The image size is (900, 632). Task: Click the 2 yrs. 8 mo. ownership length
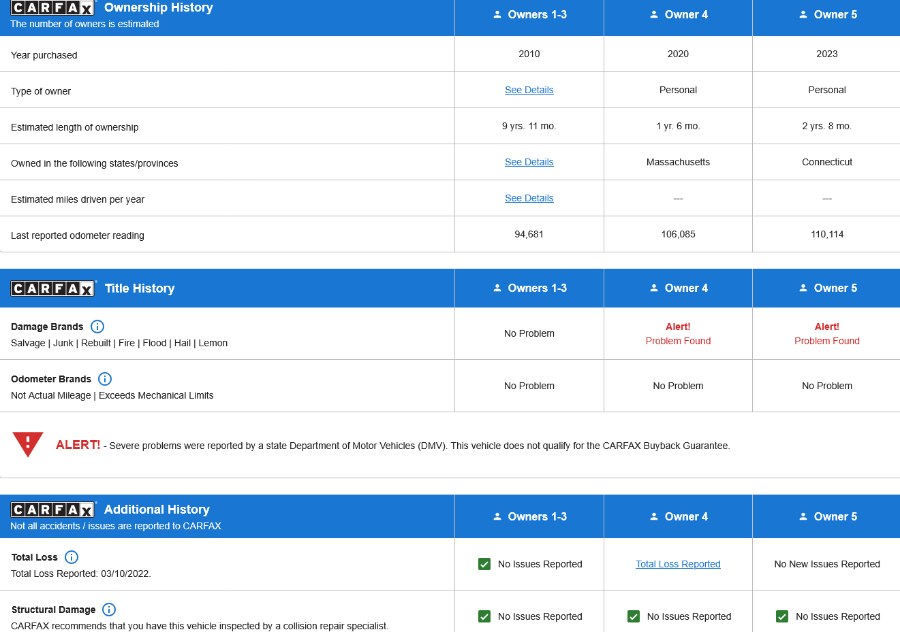(x=827, y=126)
